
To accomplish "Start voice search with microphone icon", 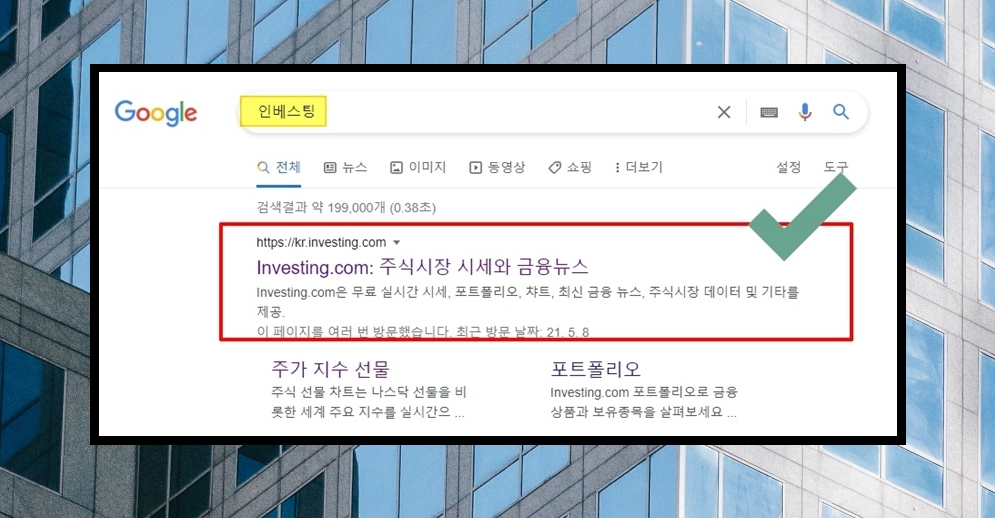I will pos(805,112).
